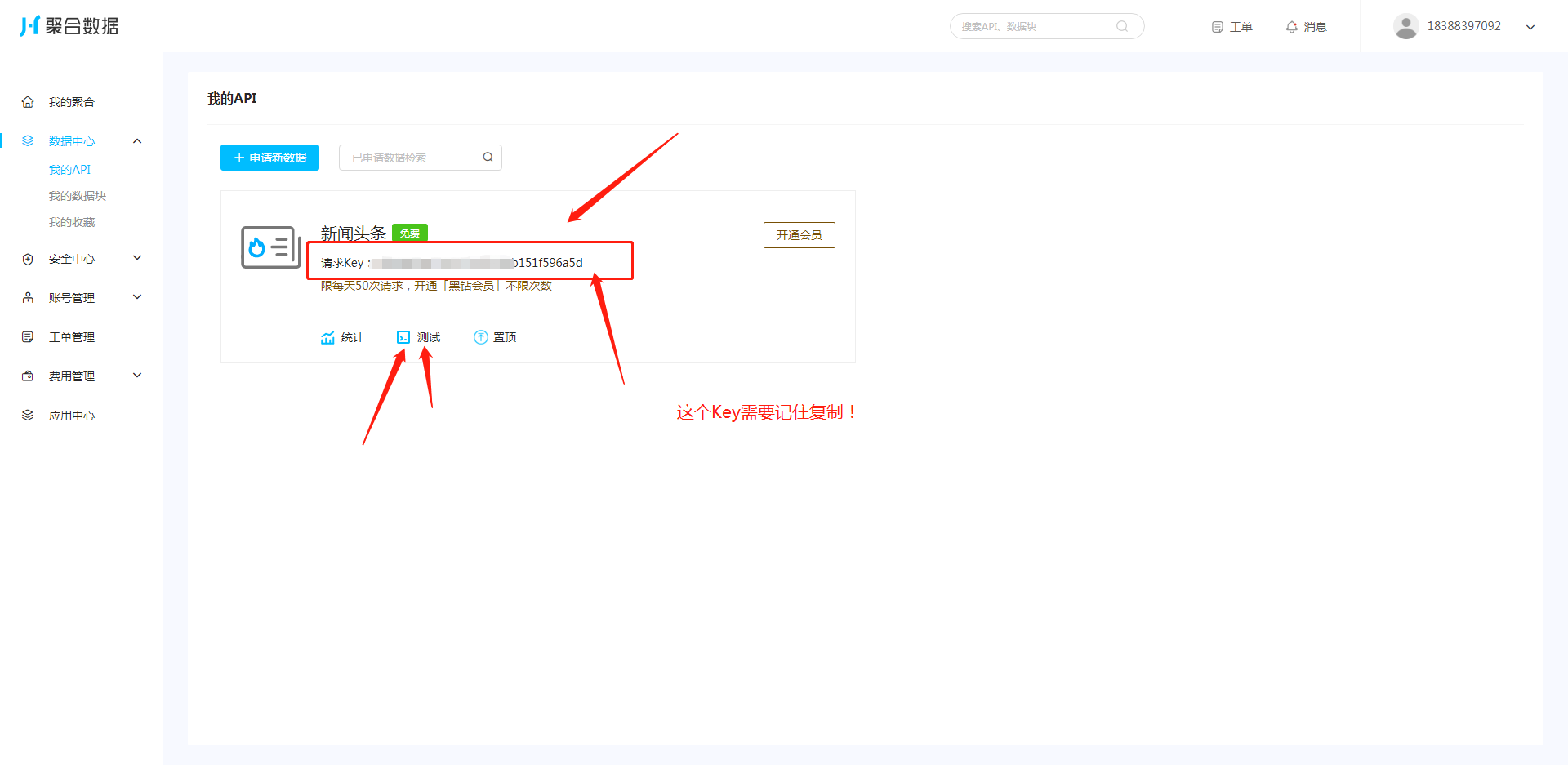Click magnifier in 已申请数据检索 box
The width and height of the screenshot is (1568, 765).
(488, 158)
